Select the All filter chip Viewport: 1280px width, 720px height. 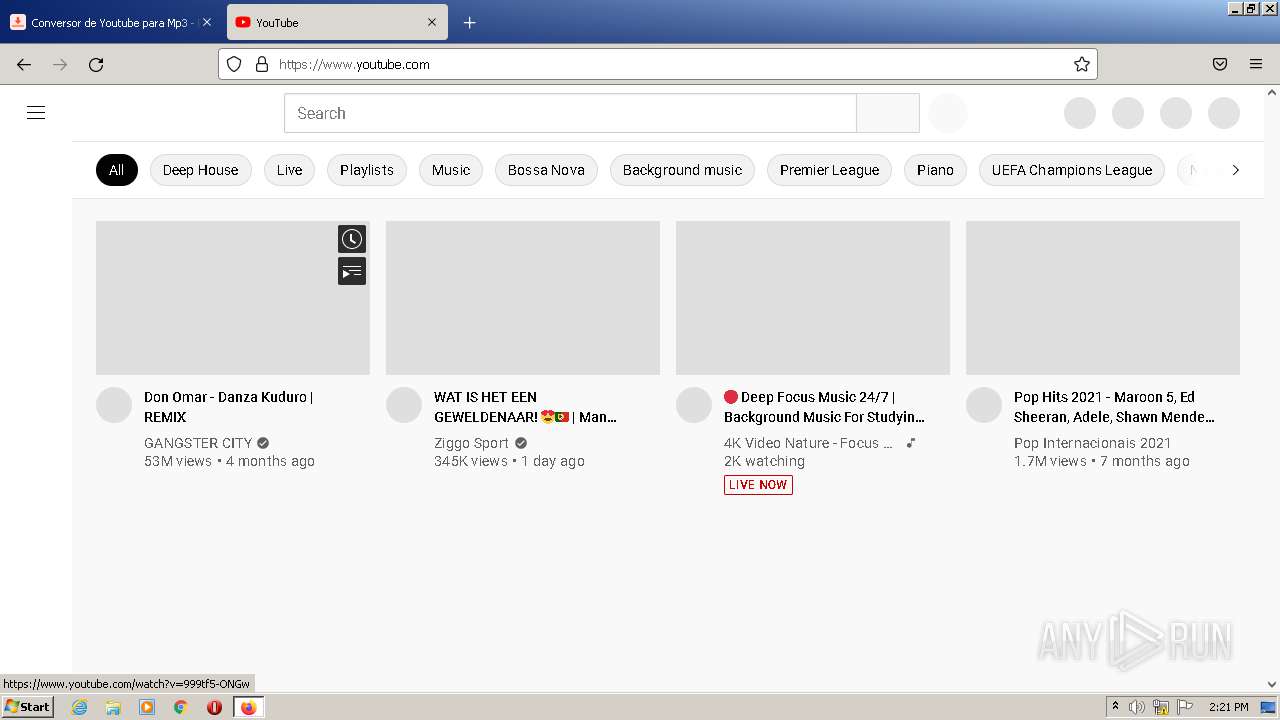116,170
